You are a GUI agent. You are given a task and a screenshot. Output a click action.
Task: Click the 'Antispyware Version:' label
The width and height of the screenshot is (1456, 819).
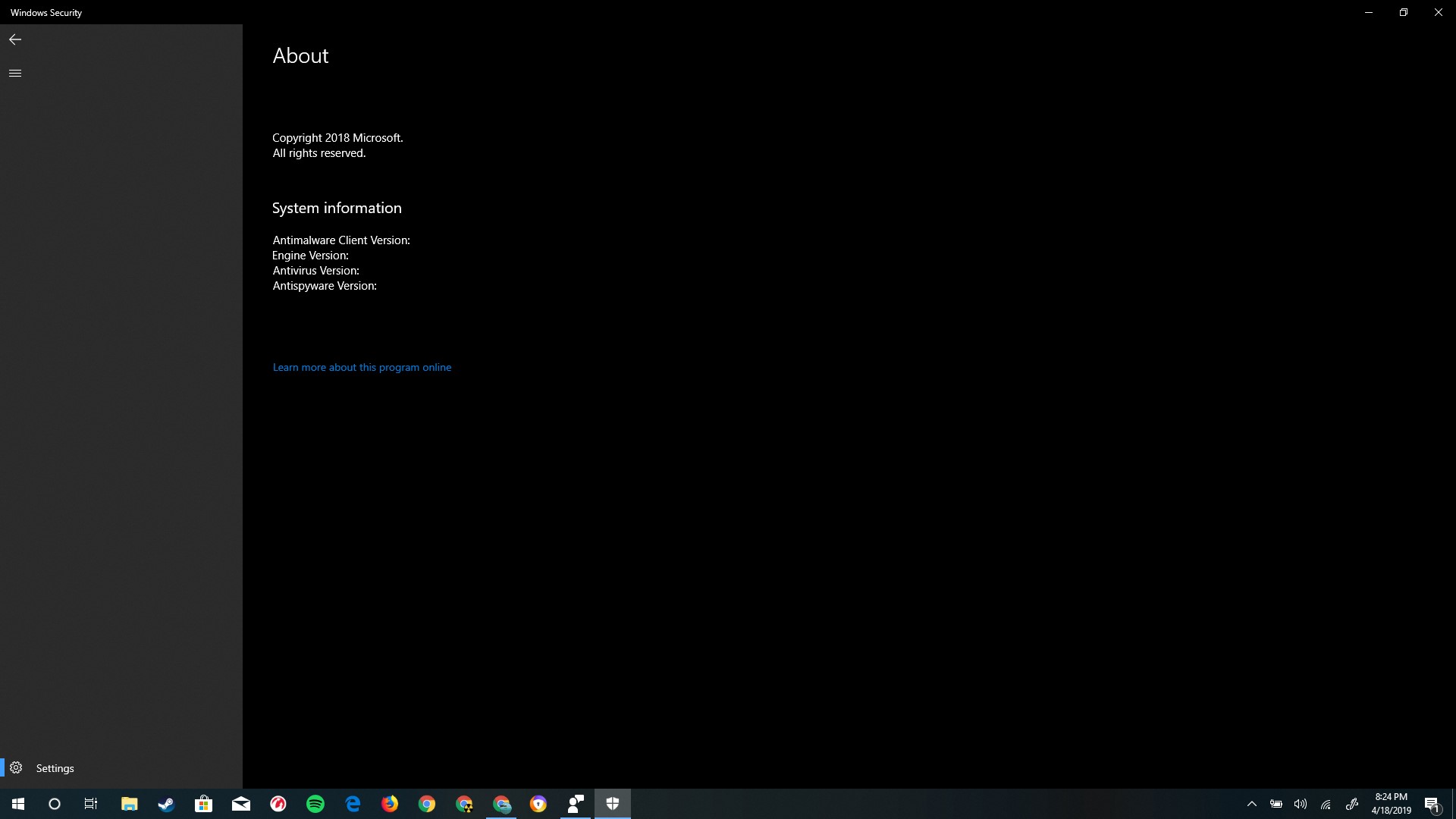click(325, 286)
